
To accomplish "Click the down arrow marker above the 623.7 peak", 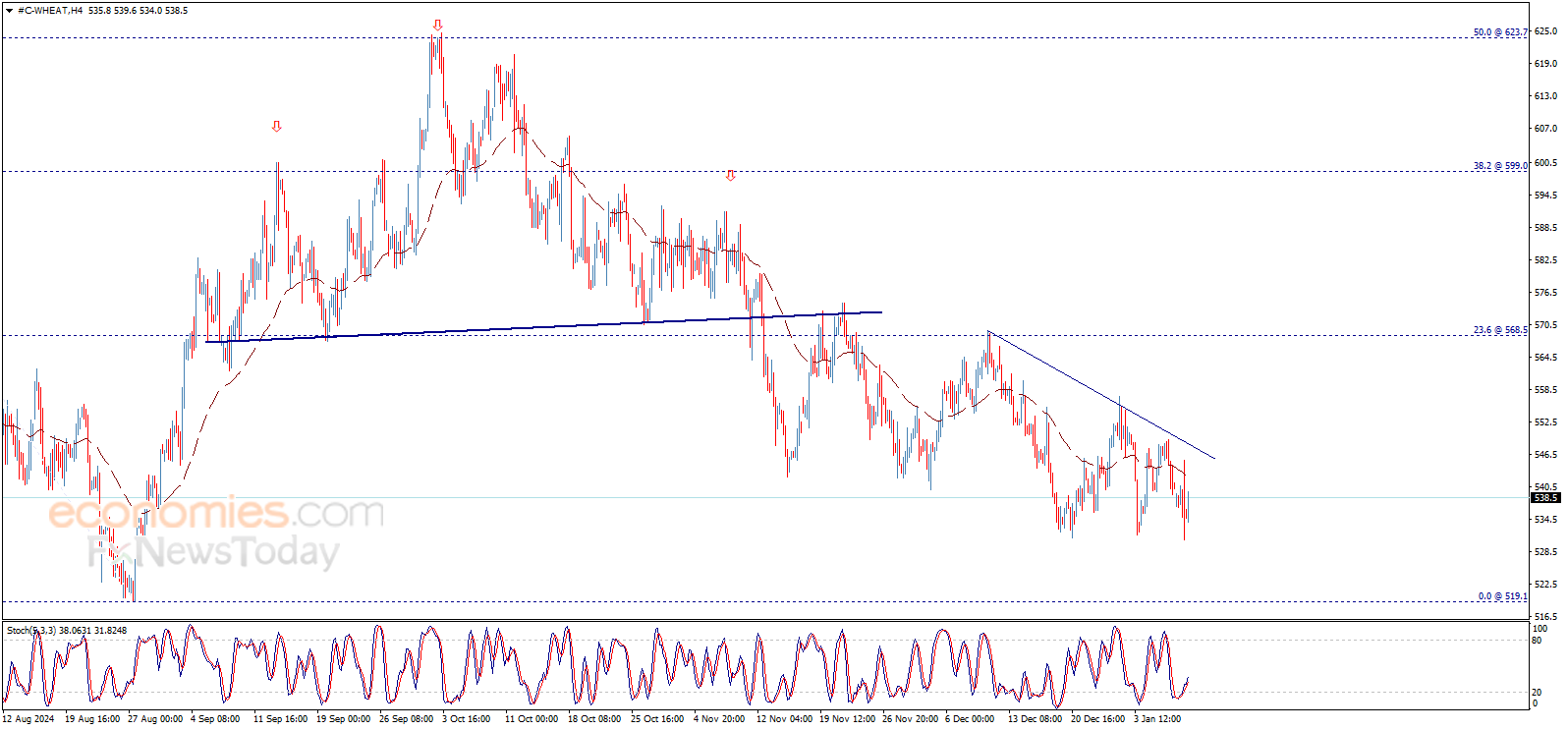I will coord(437,26).
